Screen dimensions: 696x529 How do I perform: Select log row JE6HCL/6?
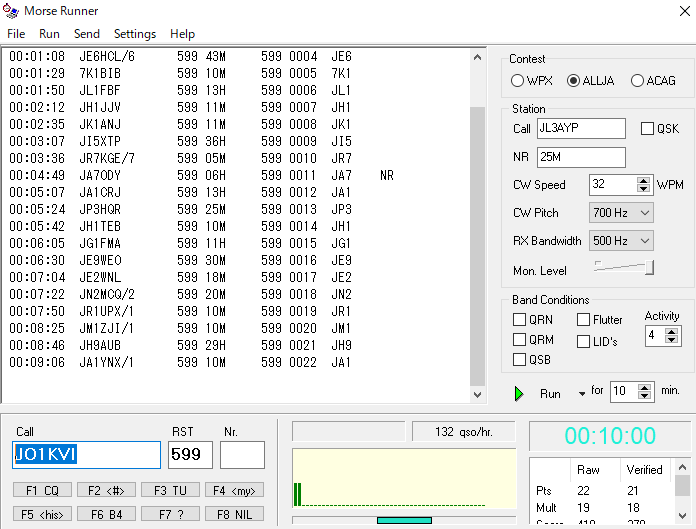(x=235, y=56)
